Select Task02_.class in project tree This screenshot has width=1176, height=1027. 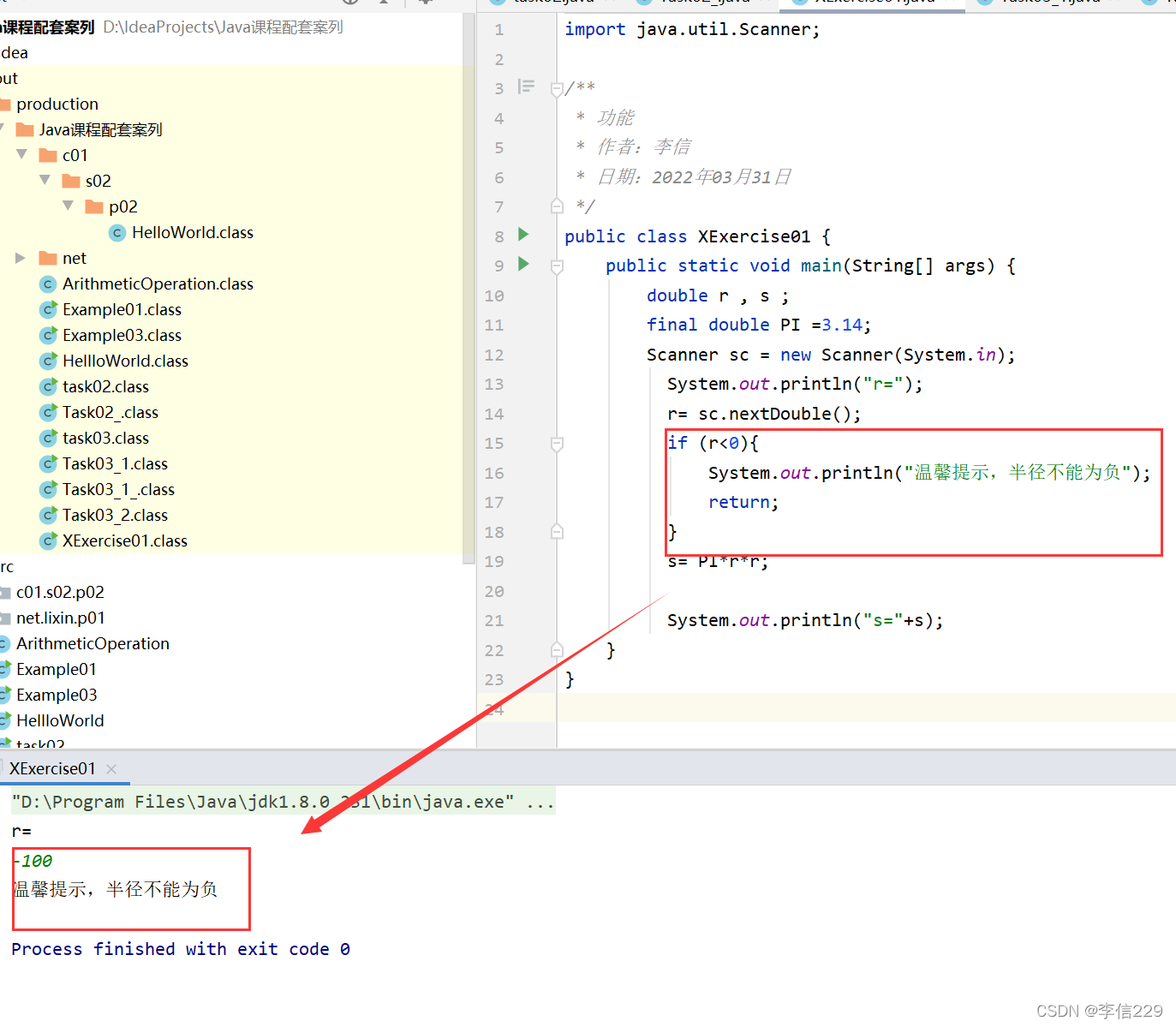click(x=110, y=413)
